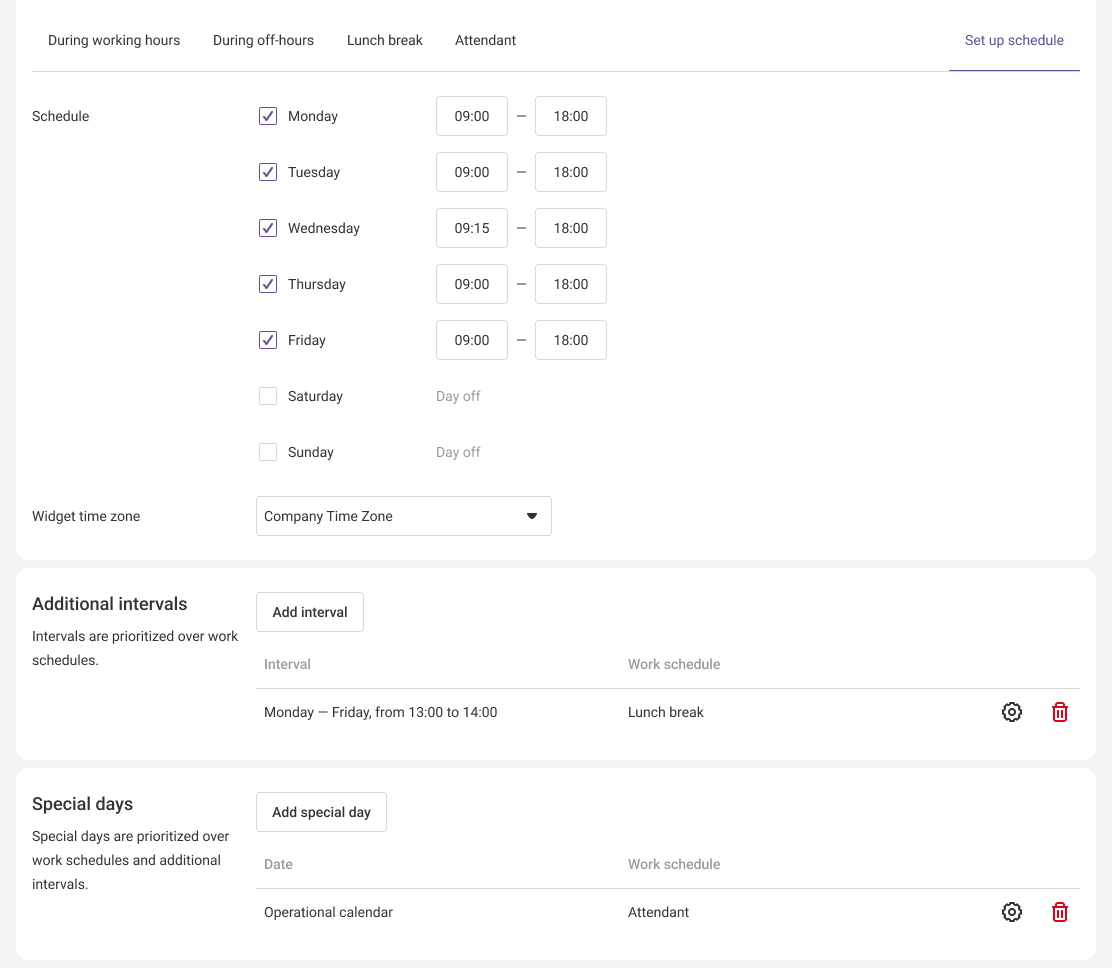
Task: Delete the Lunch break interval
Action: coord(1060,712)
